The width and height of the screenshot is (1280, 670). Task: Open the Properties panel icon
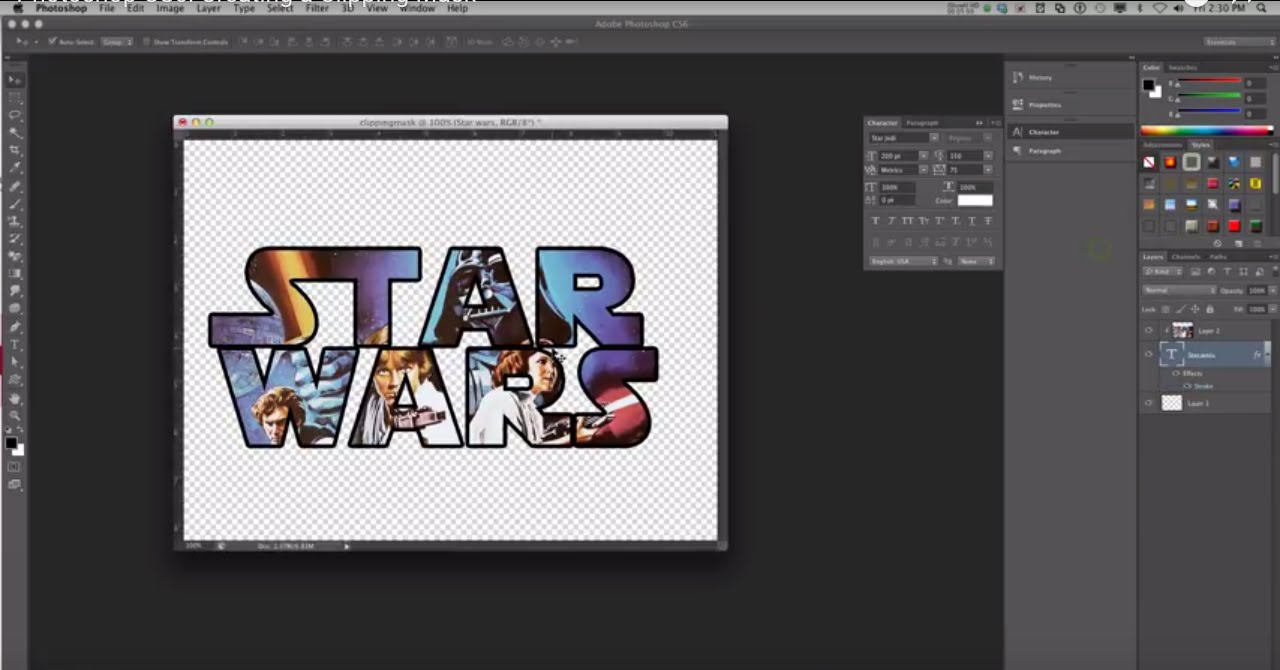pos(1018,104)
